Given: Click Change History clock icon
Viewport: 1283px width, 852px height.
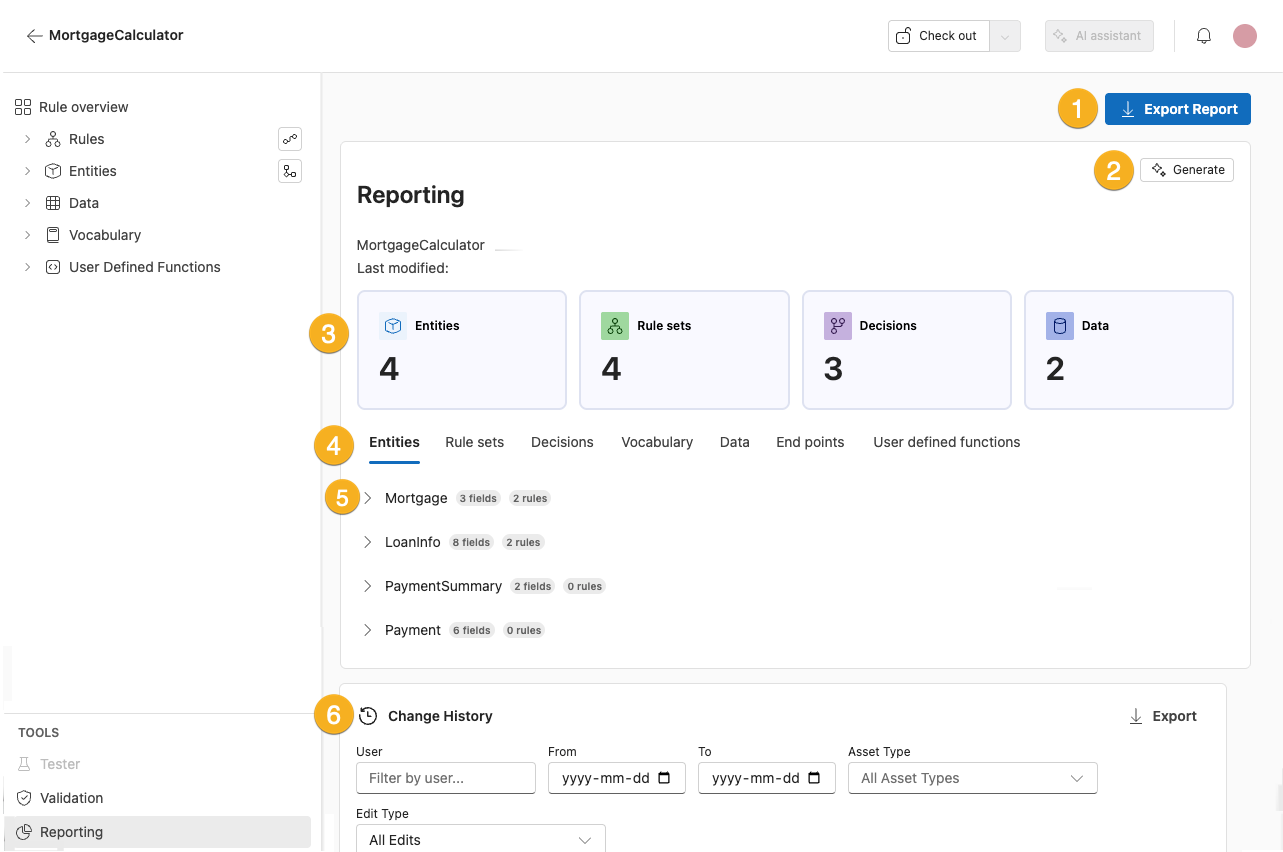Looking at the screenshot, I should click(x=368, y=716).
